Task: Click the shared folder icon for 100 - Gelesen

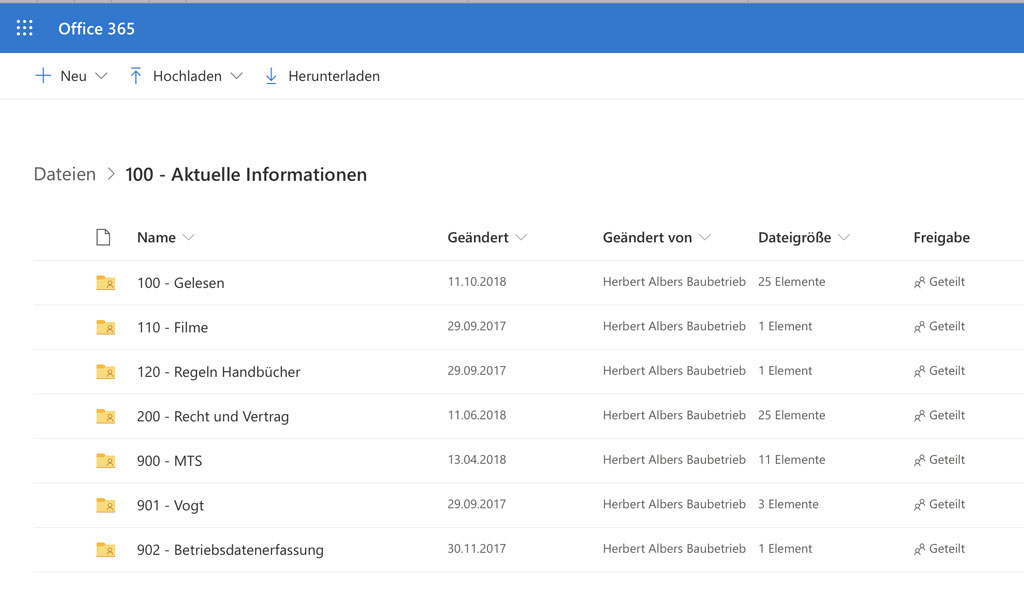Action: [x=105, y=283]
